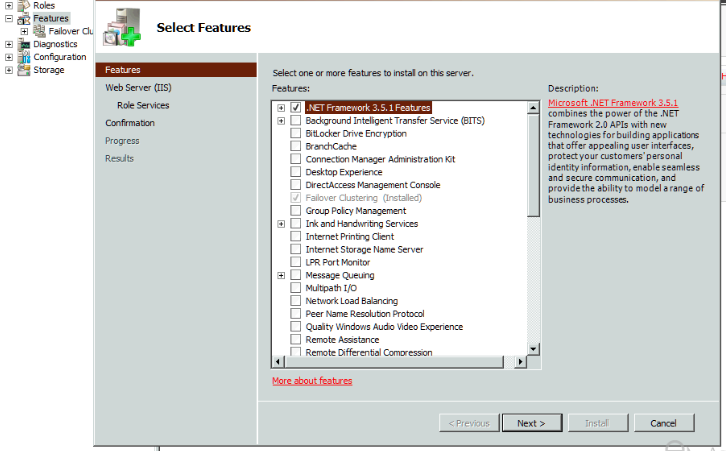
Task: Enable Multipath I/O checkbox
Action: [x=295, y=288]
